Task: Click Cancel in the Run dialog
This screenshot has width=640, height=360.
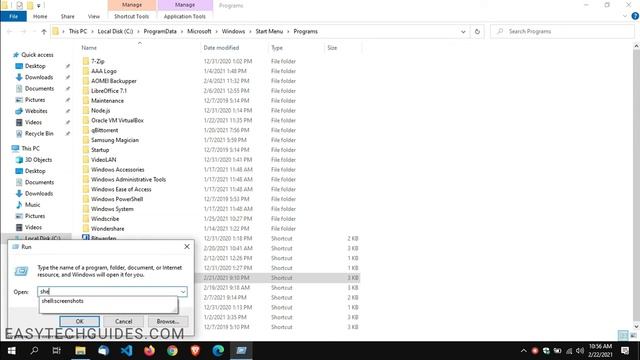Action: 123,321
